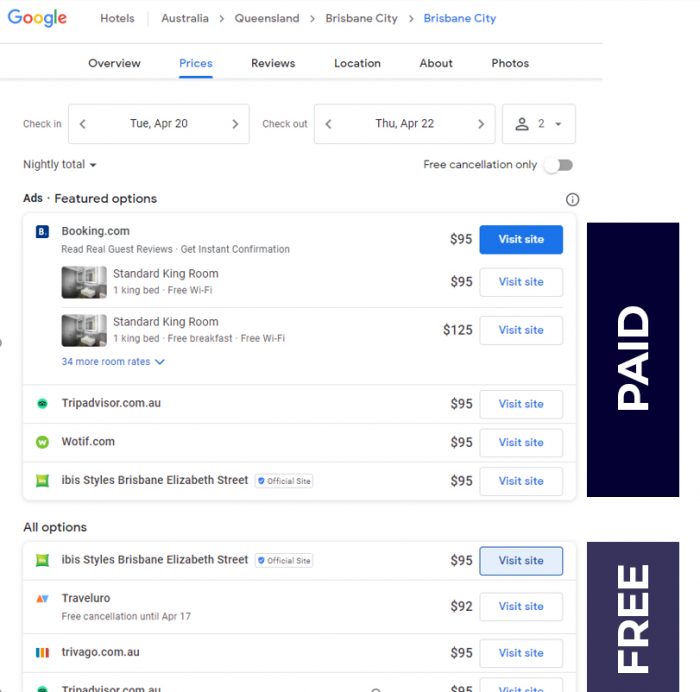Go to the Queensland breadcrumb

pos(267,18)
